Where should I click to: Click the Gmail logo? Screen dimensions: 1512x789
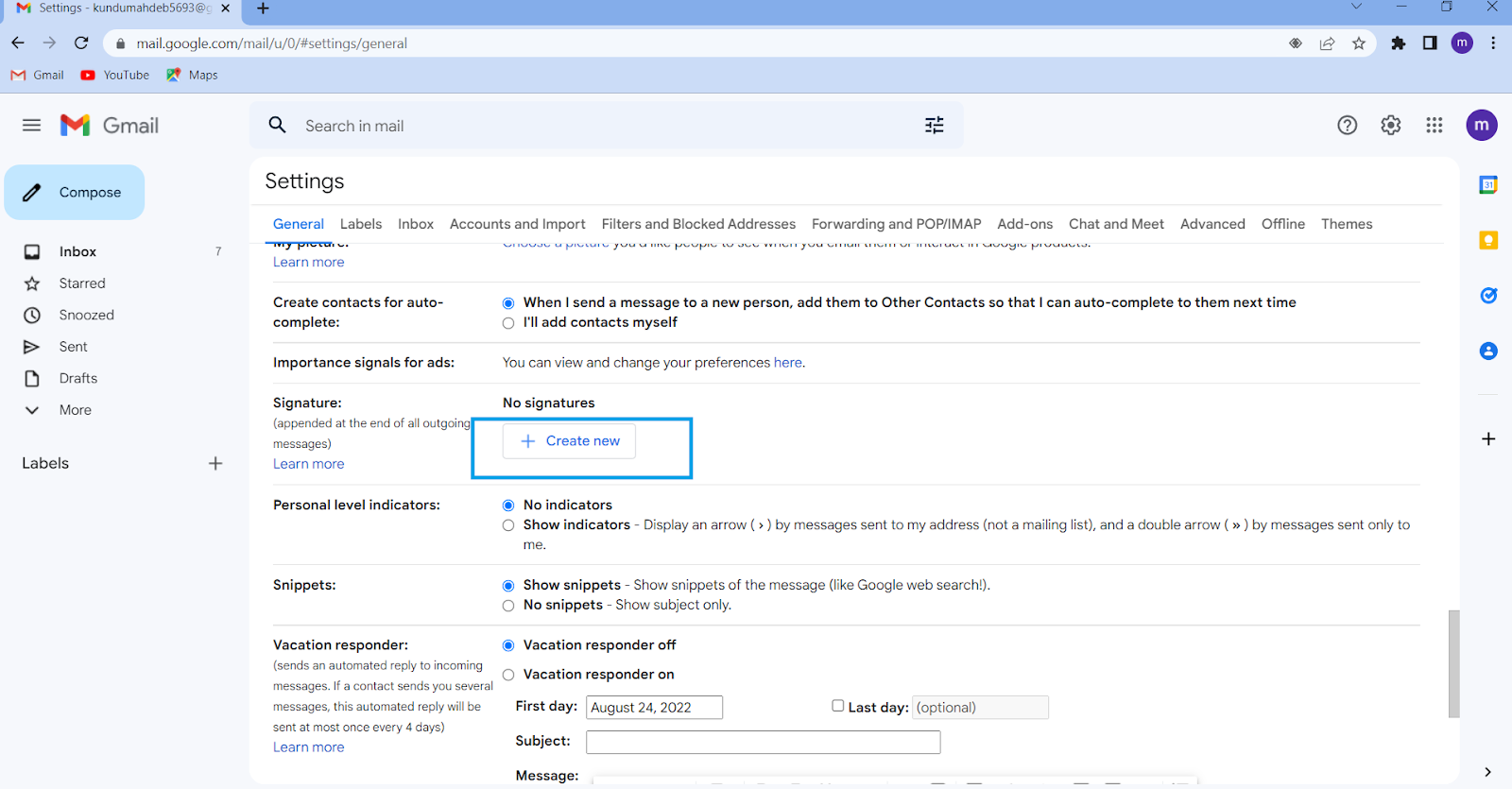(x=110, y=126)
